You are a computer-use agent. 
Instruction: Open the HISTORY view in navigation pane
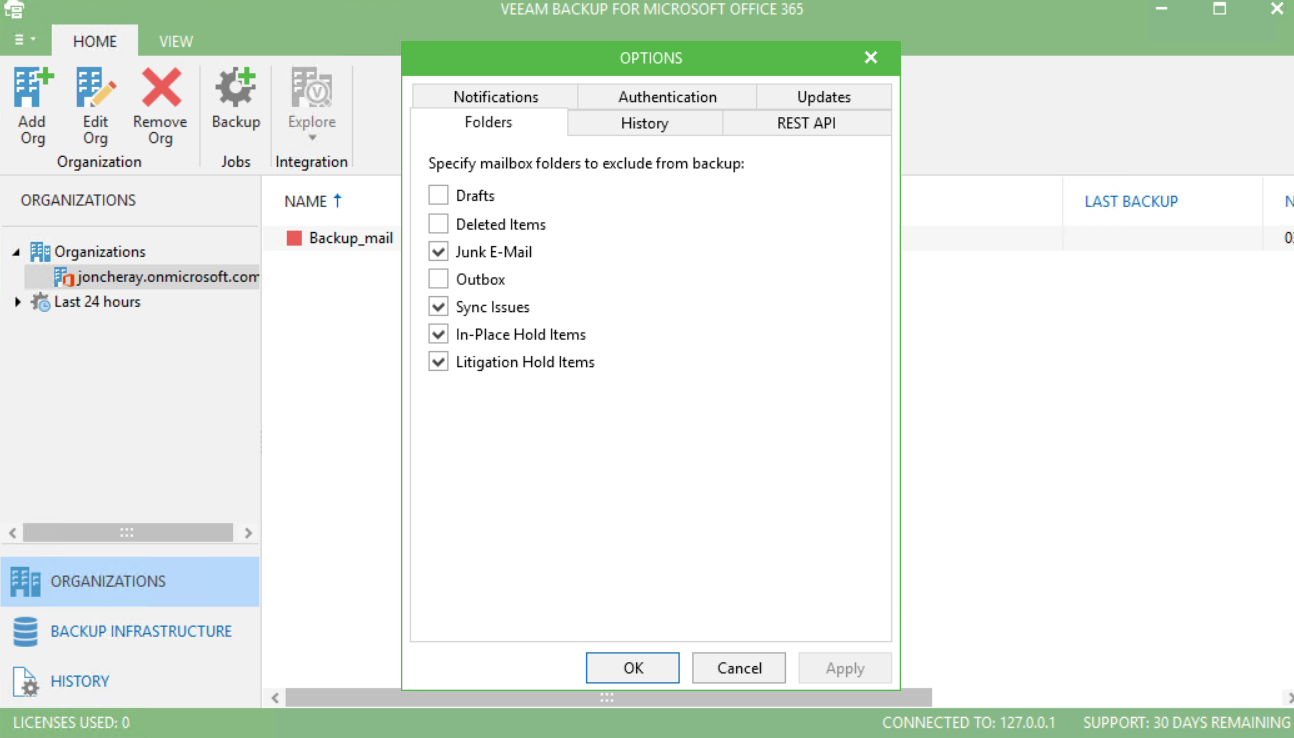tap(130, 681)
